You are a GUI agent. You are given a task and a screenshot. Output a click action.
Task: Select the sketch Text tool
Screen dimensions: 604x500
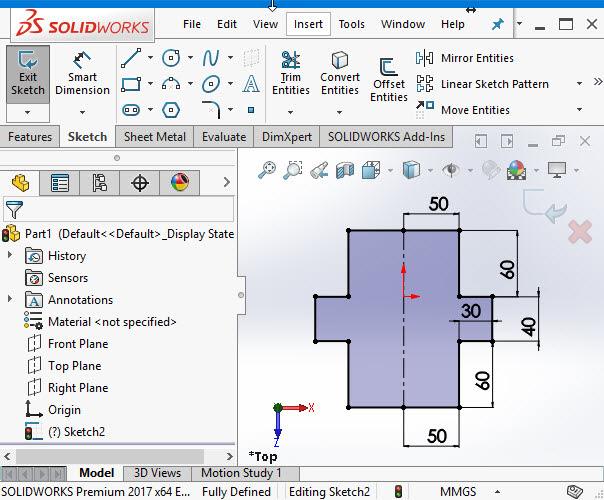pos(251,84)
